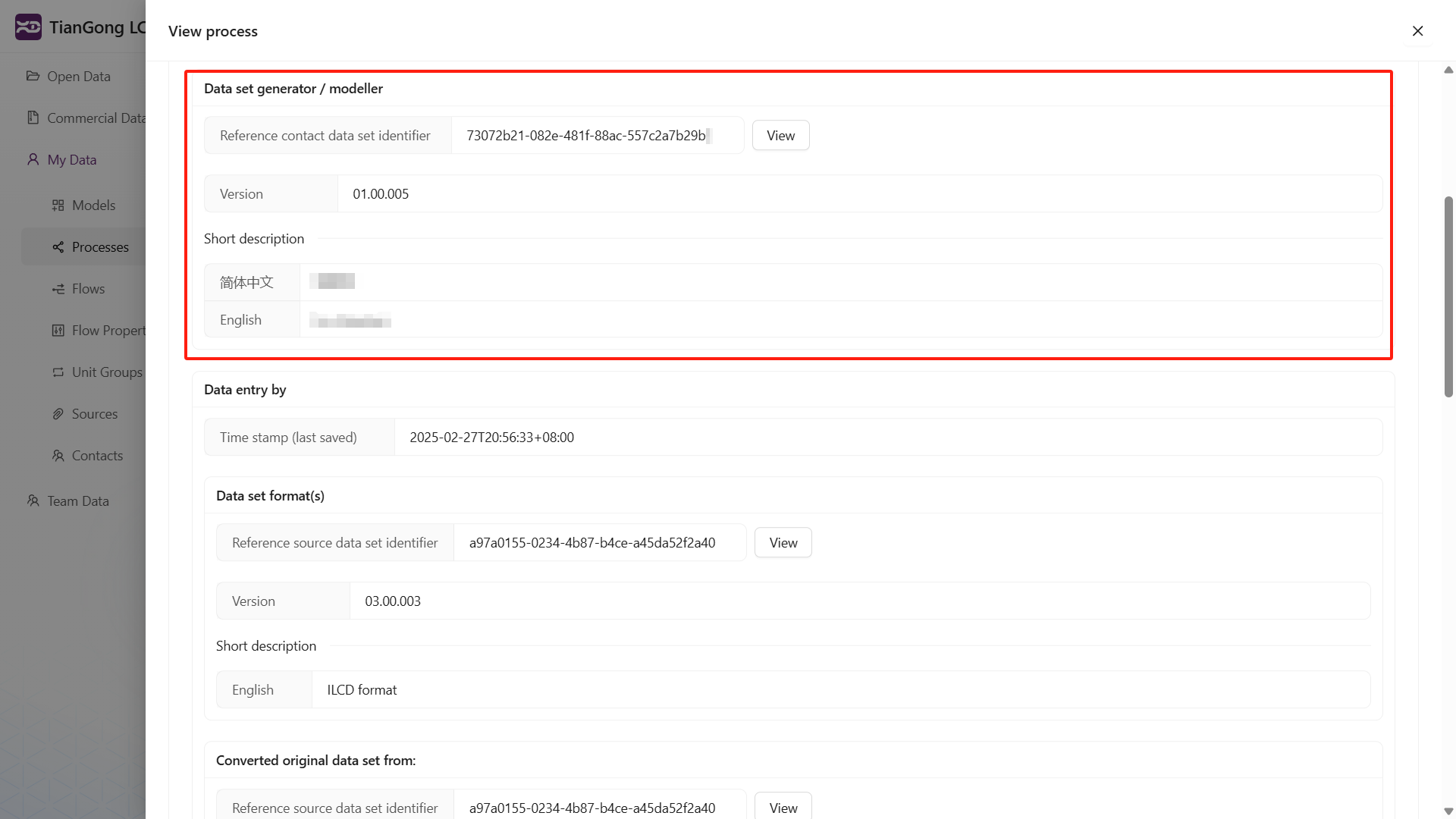View Converted original data set source
This screenshot has width=1456, height=819.
783,808
